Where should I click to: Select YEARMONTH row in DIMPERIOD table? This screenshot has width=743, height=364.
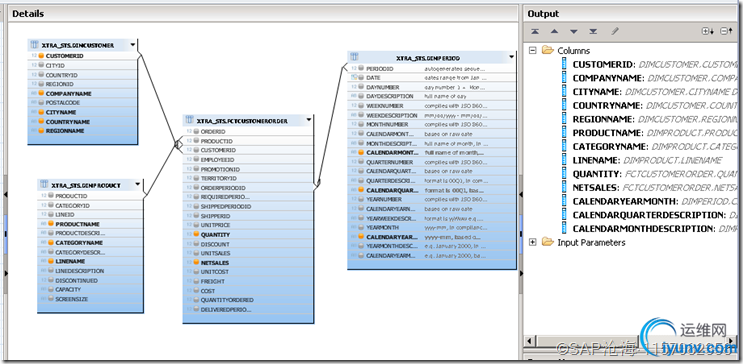(432, 228)
